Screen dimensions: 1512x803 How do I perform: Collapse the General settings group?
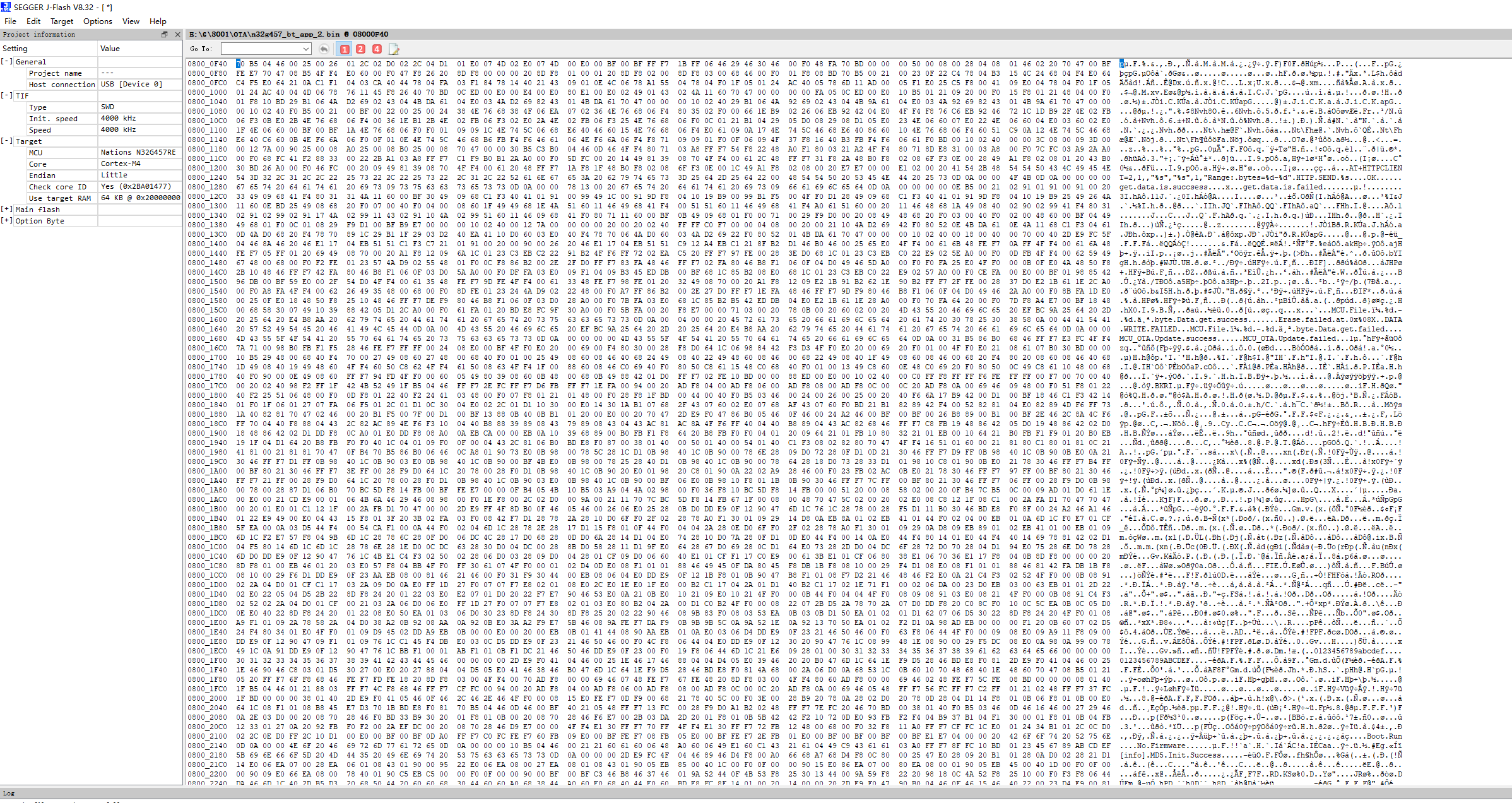(6, 62)
